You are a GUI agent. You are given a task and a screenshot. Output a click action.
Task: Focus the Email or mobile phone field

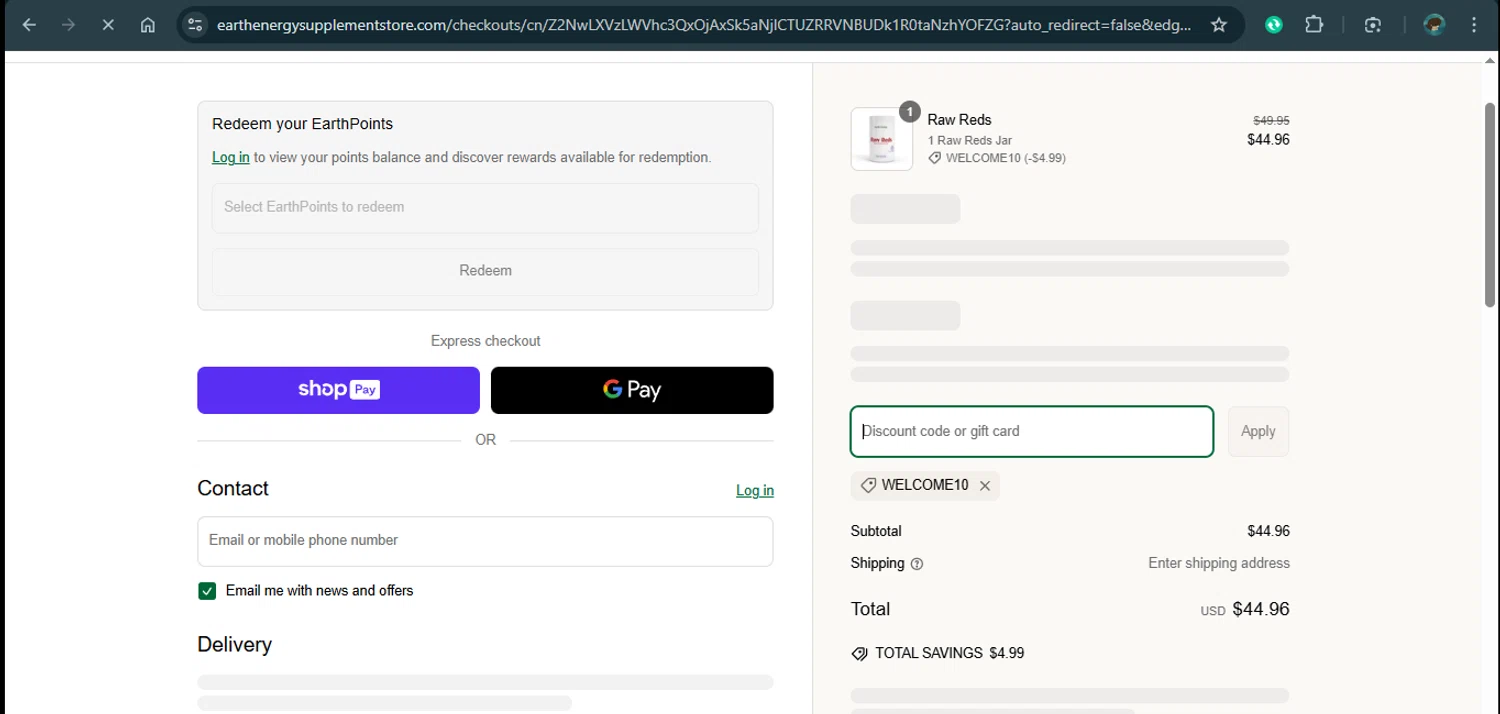point(485,541)
